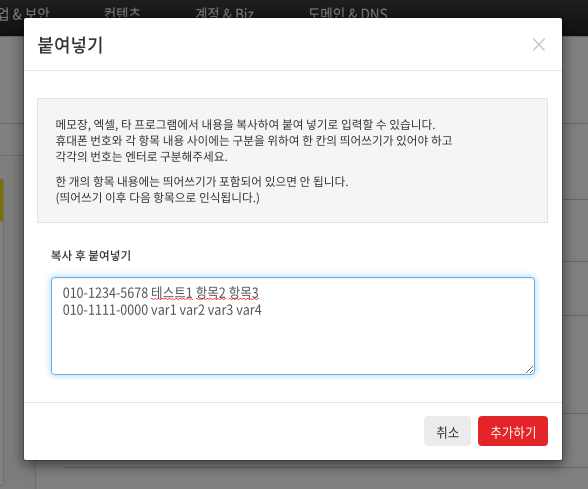
Task: Place cursor on 항목3 in the textarea
Action: [x=243, y=293]
